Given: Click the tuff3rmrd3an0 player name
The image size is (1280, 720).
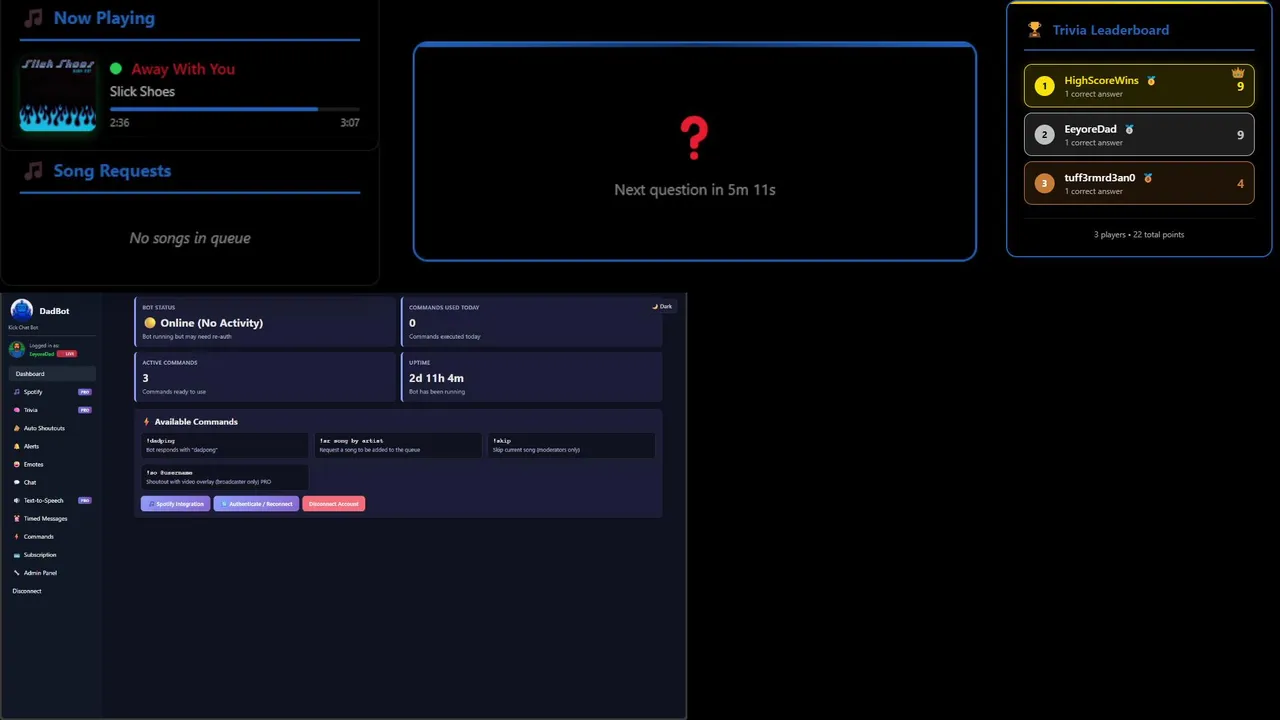Looking at the screenshot, I should (x=1100, y=178).
